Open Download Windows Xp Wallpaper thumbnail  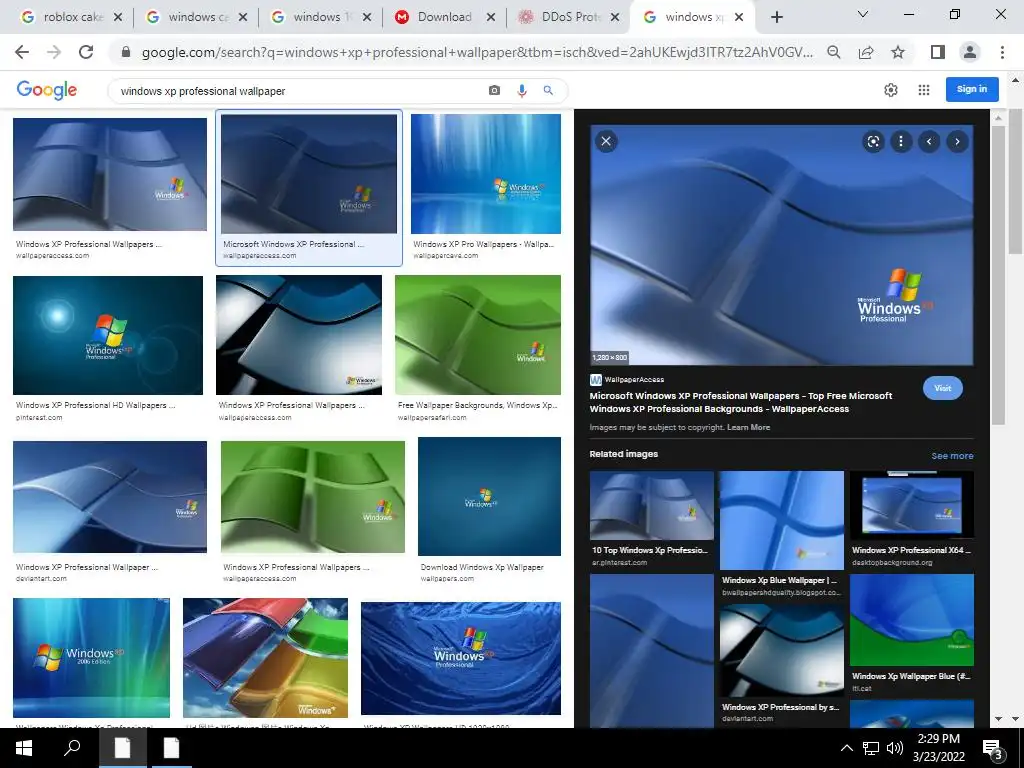pyautogui.click(x=489, y=496)
